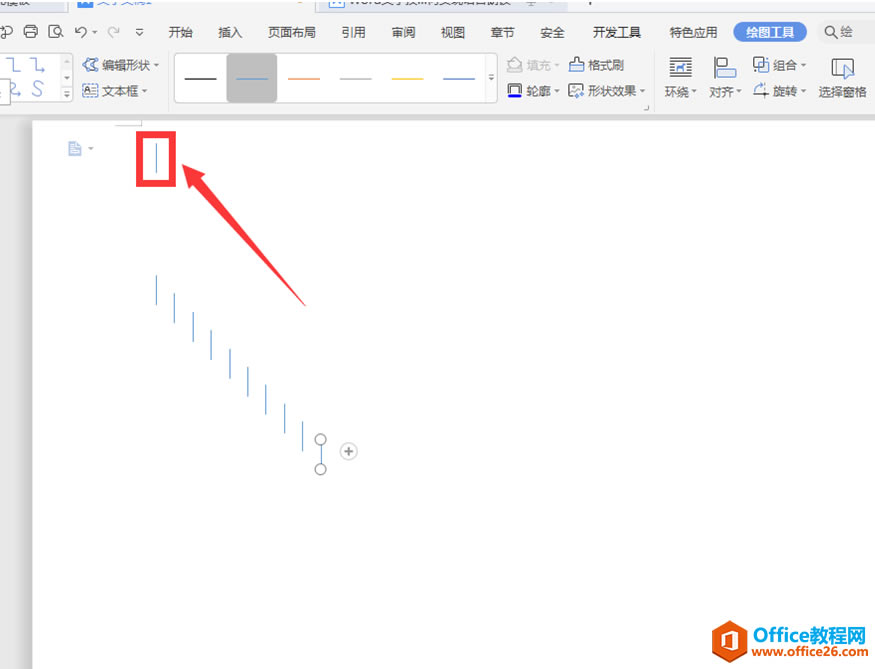Open the 开始 tab
This screenshot has width=875, height=669.
[x=180, y=32]
